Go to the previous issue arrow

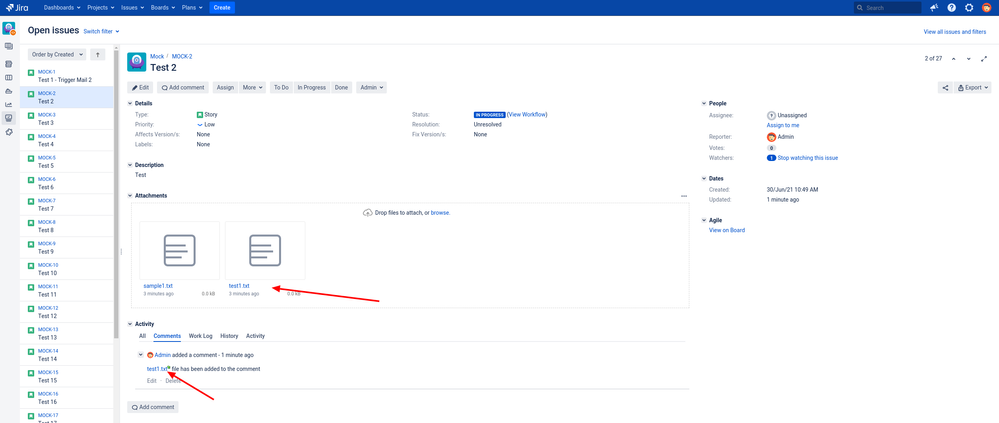pyautogui.click(x=954, y=59)
